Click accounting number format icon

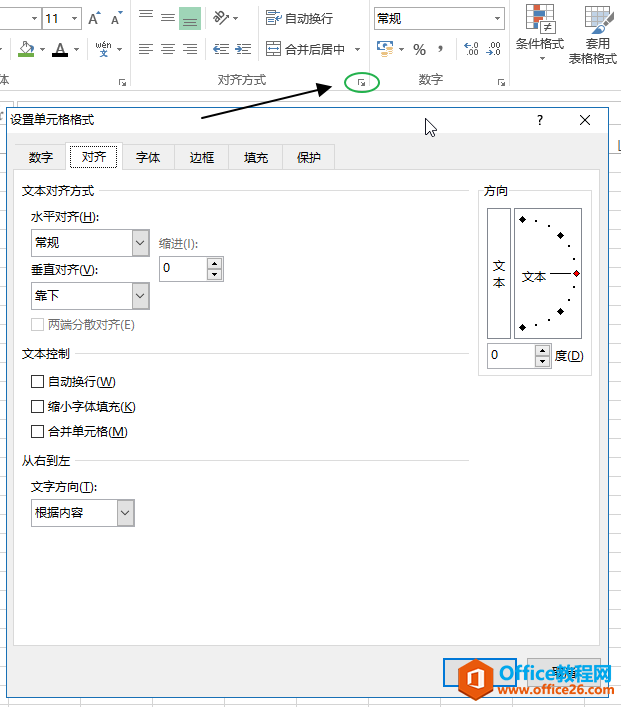click(385, 49)
